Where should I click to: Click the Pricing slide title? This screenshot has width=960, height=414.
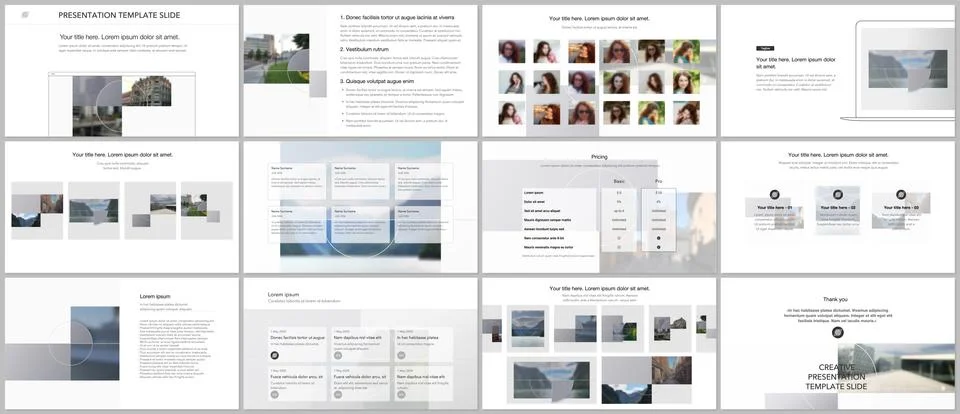click(x=599, y=157)
